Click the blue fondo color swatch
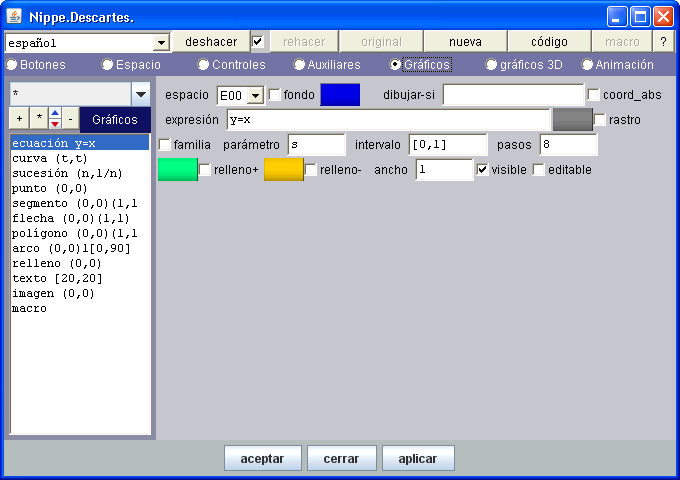Viewport: 680px width, 480px height. 339,95
